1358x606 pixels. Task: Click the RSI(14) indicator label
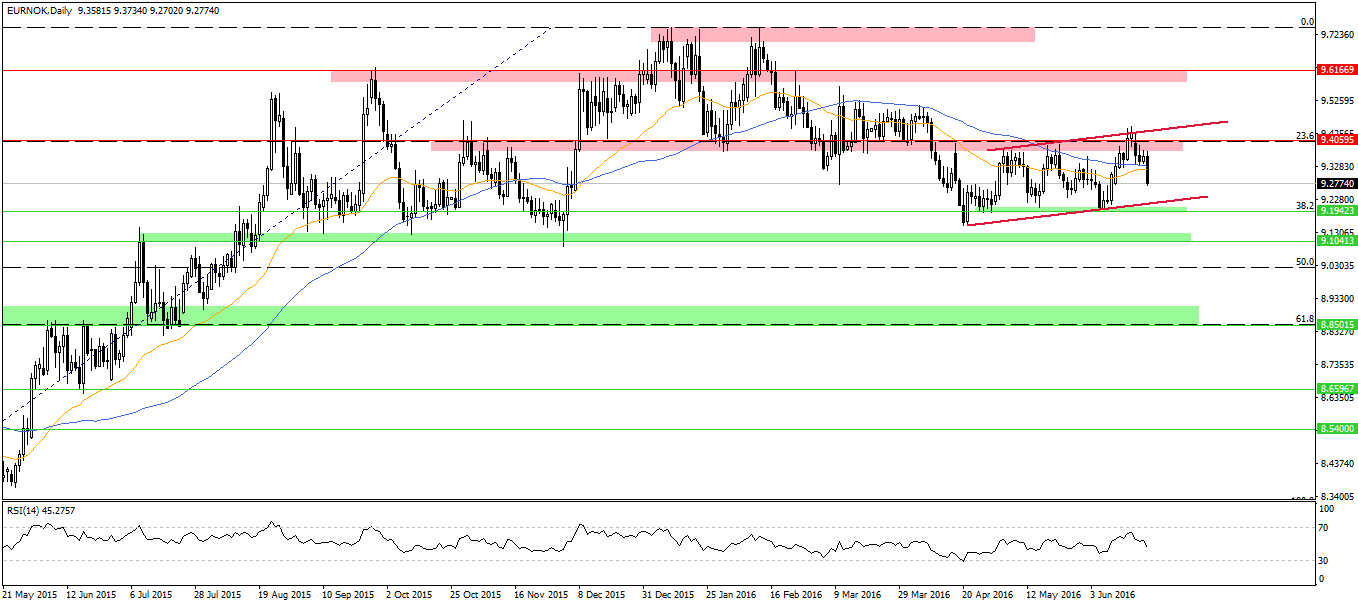tap(41, 511)
